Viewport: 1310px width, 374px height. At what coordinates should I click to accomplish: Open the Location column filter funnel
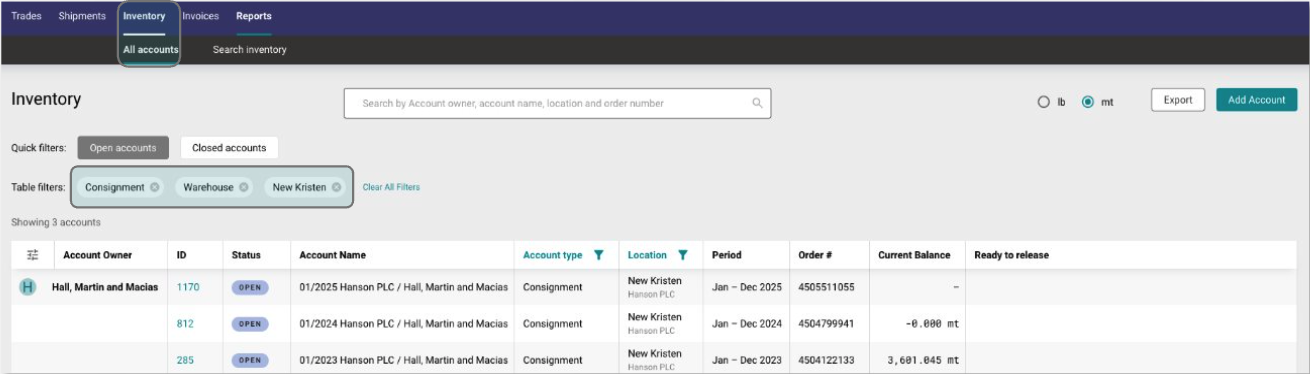[683, 255]
